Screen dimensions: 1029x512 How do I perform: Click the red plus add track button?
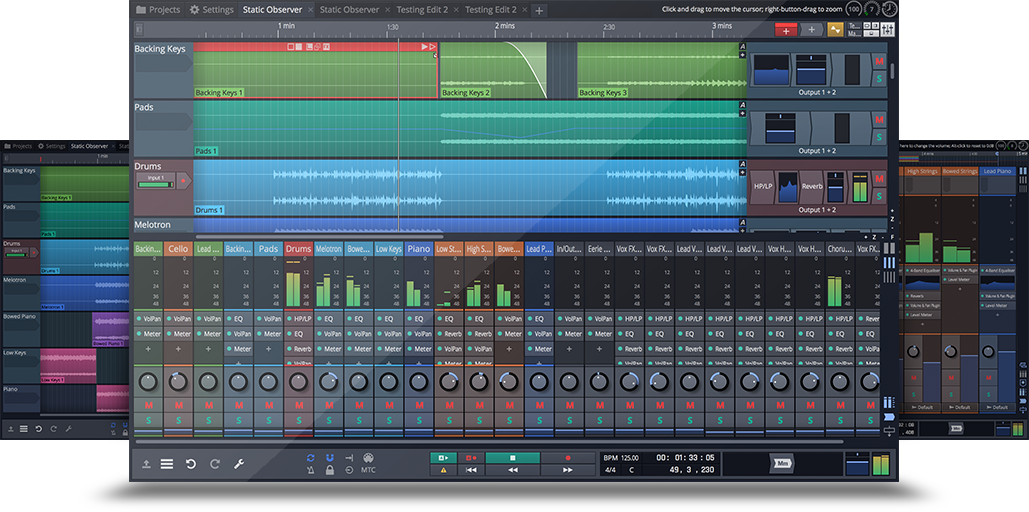(786, 30)
